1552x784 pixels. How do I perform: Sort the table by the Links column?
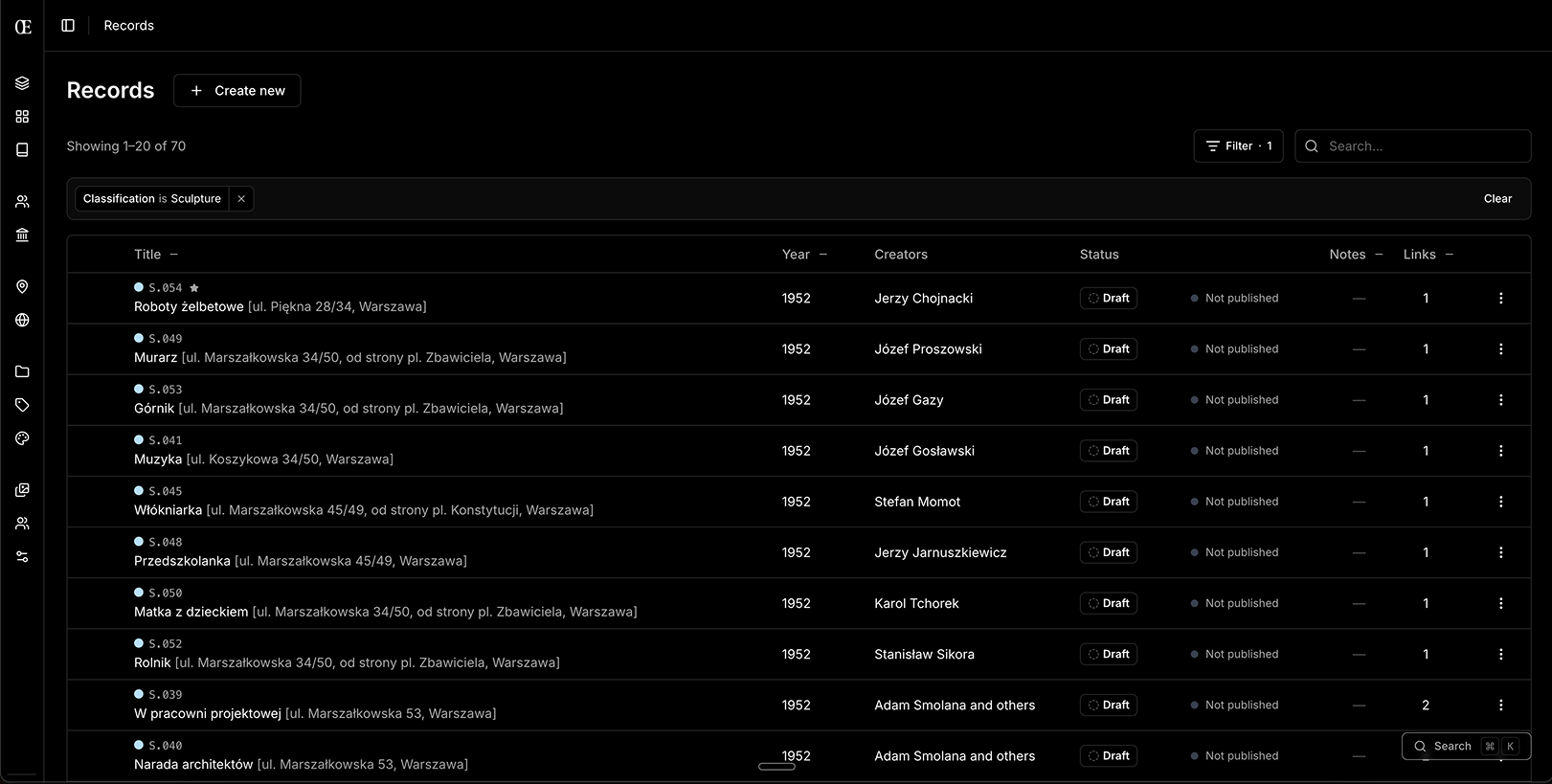coord(1428,255)
